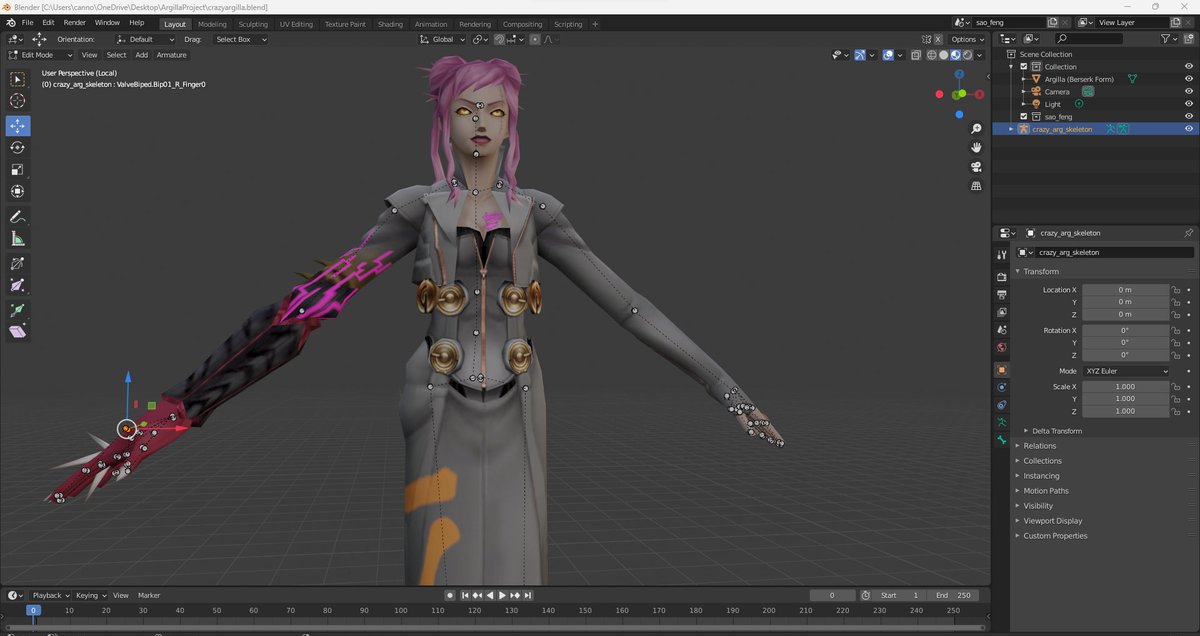Image resolution: width=1200 pixels, height=636 pixels.
Task: Open the Render properties tab
Action: tap(1002, 277)
